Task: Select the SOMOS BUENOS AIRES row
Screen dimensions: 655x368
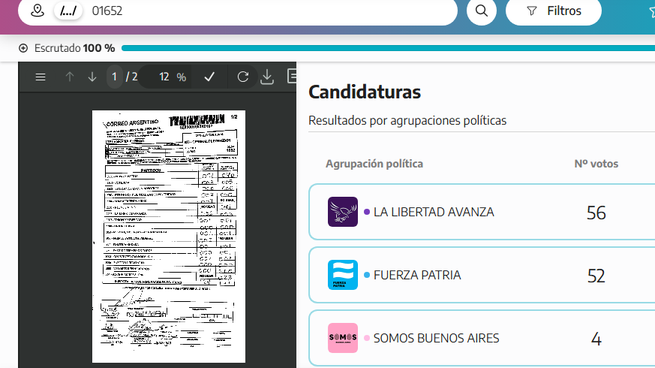Action: pos(482,338)
